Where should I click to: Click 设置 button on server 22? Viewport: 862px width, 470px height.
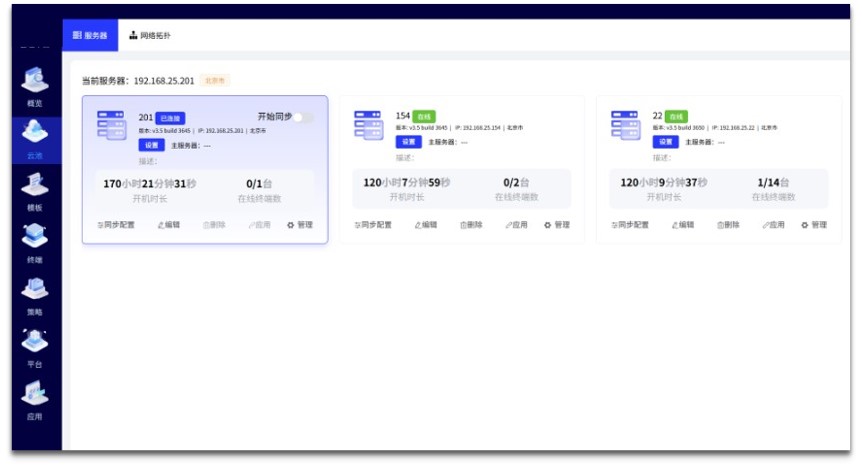pos(666,142)
